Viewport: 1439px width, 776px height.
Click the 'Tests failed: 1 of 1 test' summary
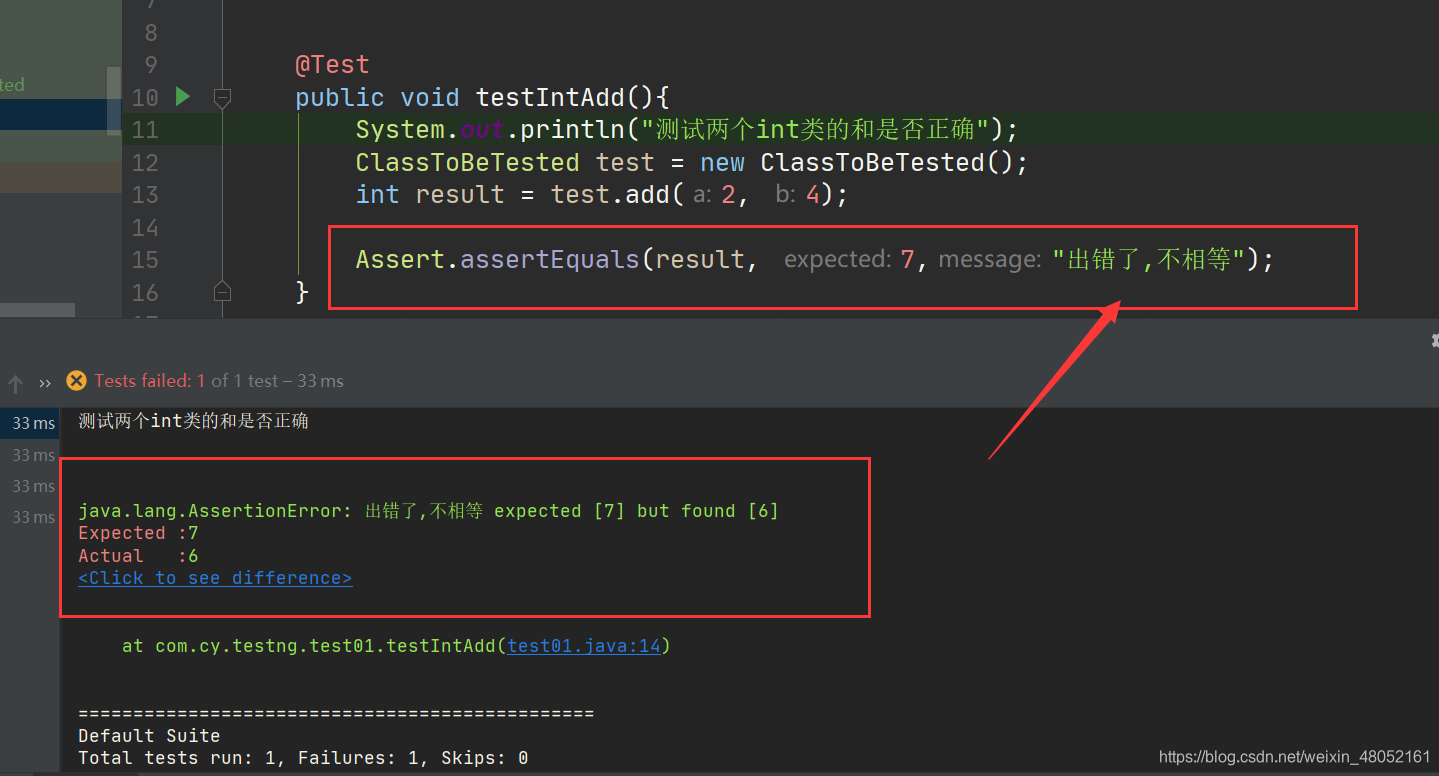click(x=219, y=381)
